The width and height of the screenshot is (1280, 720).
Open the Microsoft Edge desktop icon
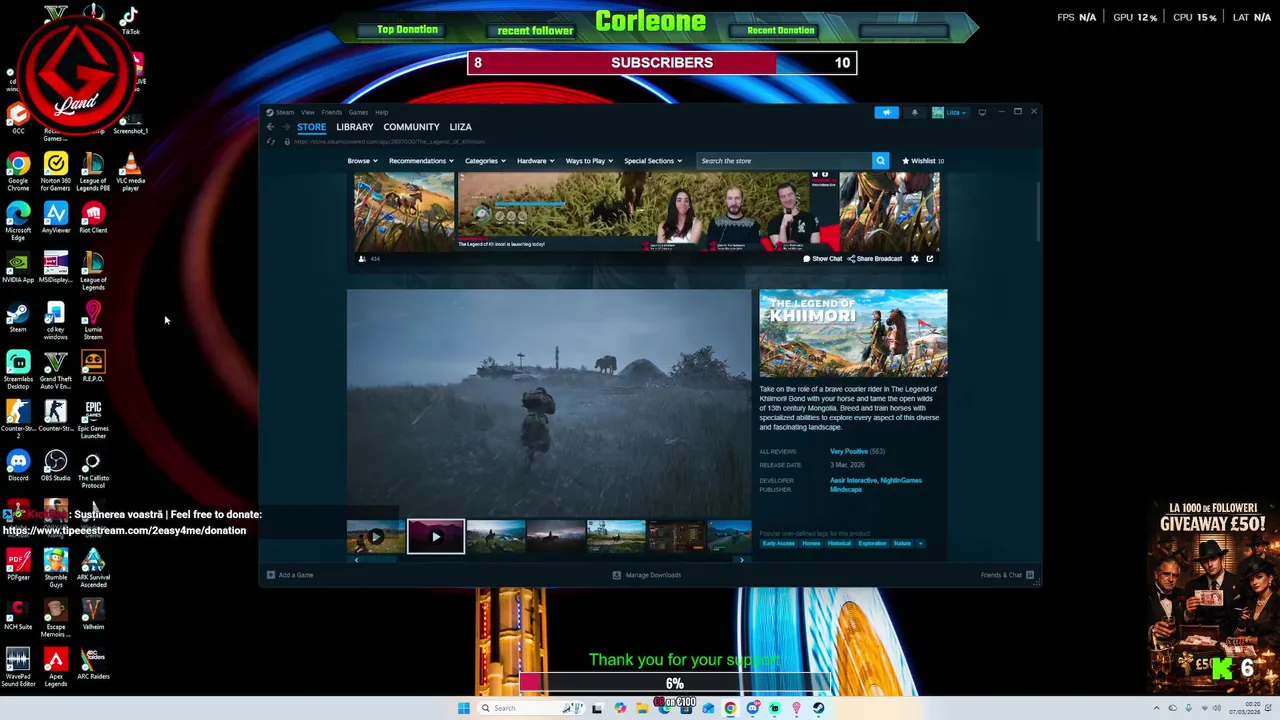point(18,220)
